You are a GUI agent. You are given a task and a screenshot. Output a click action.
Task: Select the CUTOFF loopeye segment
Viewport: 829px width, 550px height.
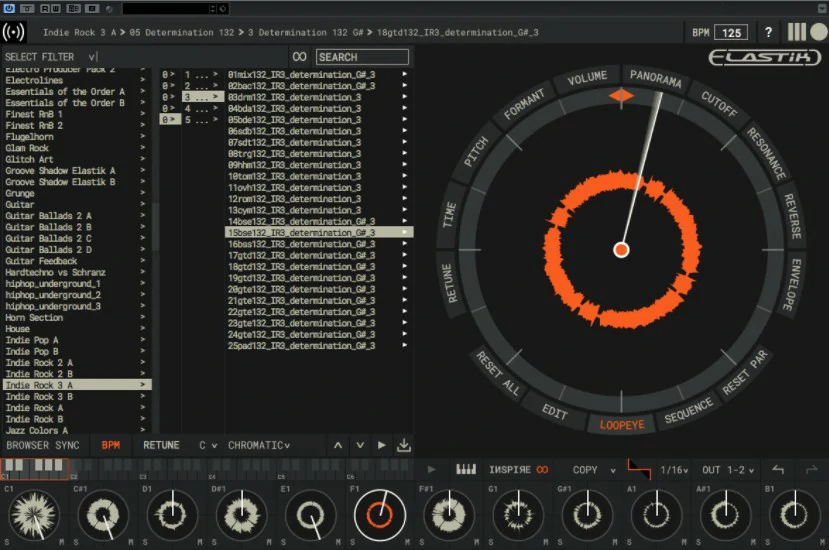(719, 104)
